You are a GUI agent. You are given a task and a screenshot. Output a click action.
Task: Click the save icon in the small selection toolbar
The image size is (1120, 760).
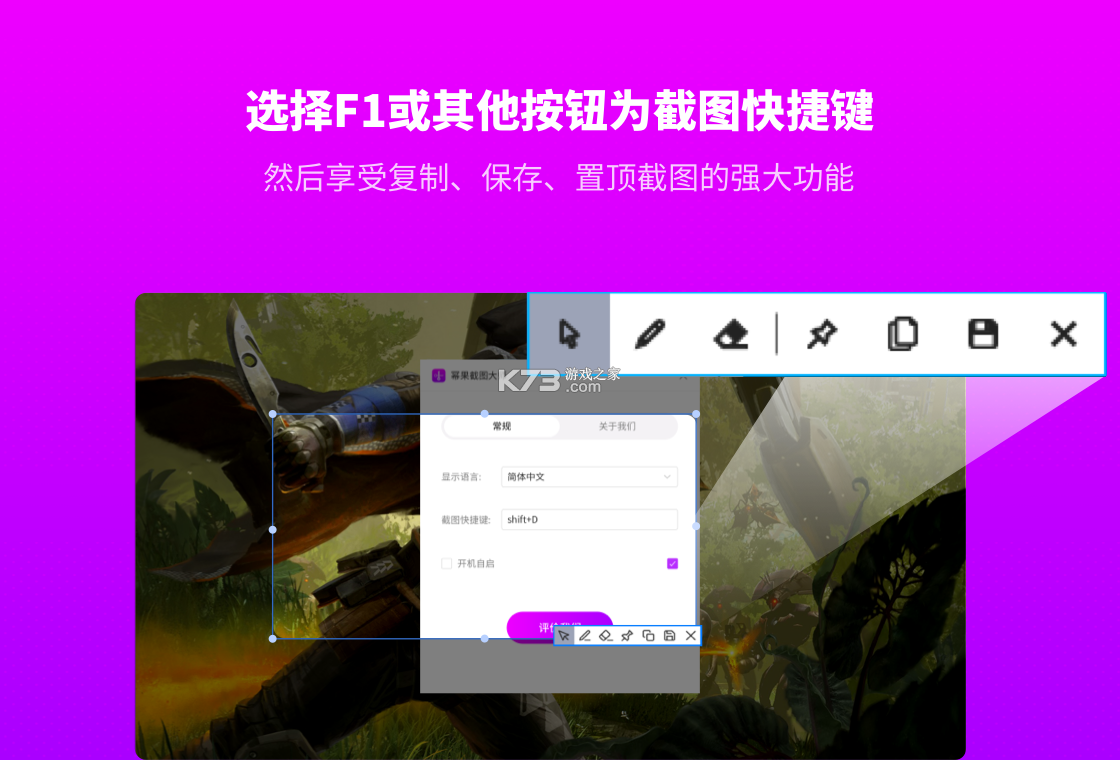(669, 636)
